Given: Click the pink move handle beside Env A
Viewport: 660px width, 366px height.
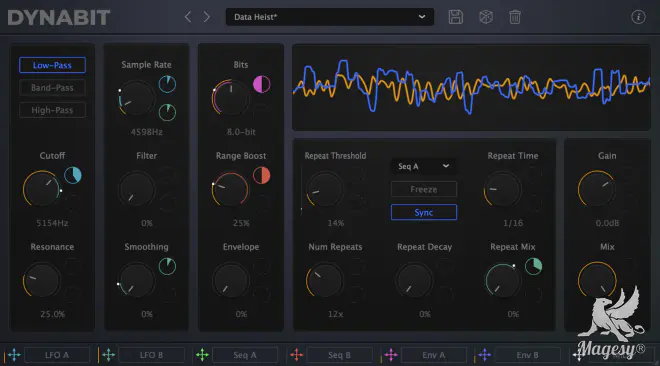Looking at the screenshot, I should [x=391, y=355].
